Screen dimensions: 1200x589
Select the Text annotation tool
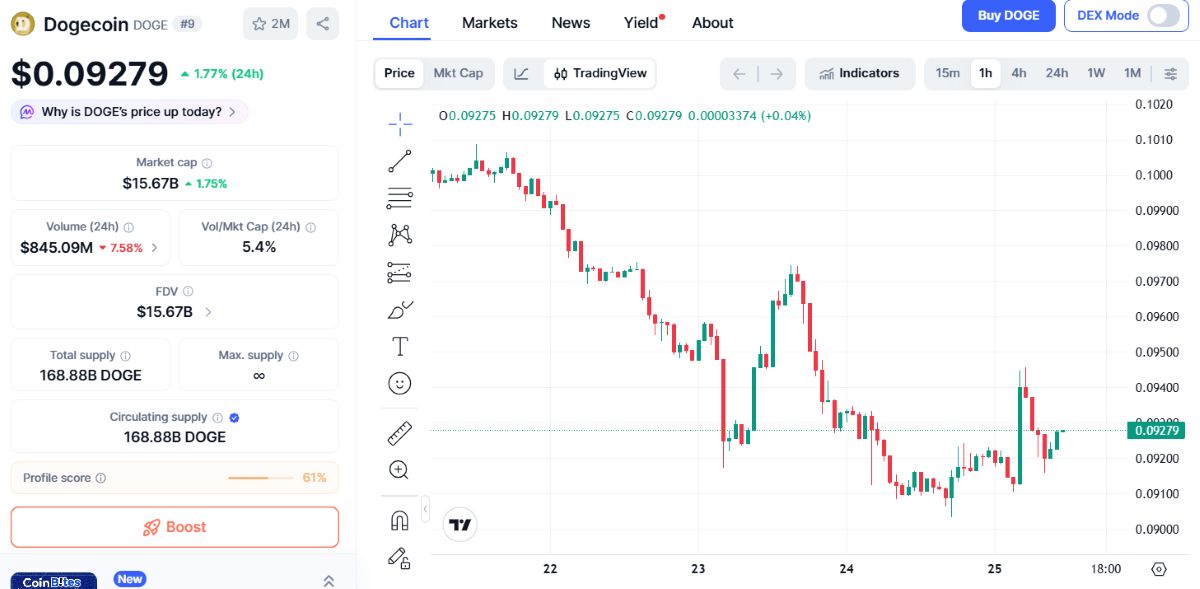tap(400, 346)
